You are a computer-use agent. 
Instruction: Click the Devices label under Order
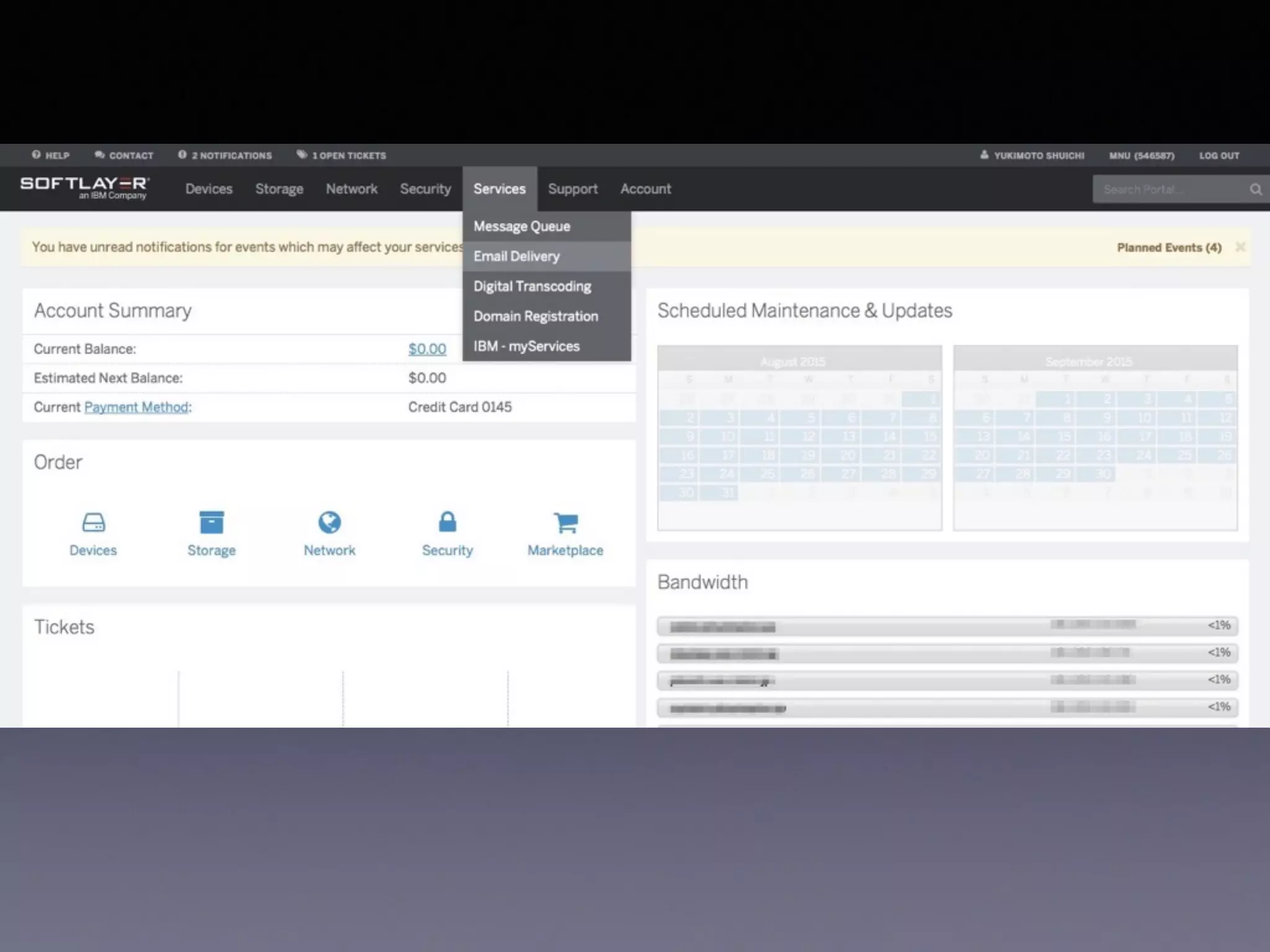pos(93,550)
